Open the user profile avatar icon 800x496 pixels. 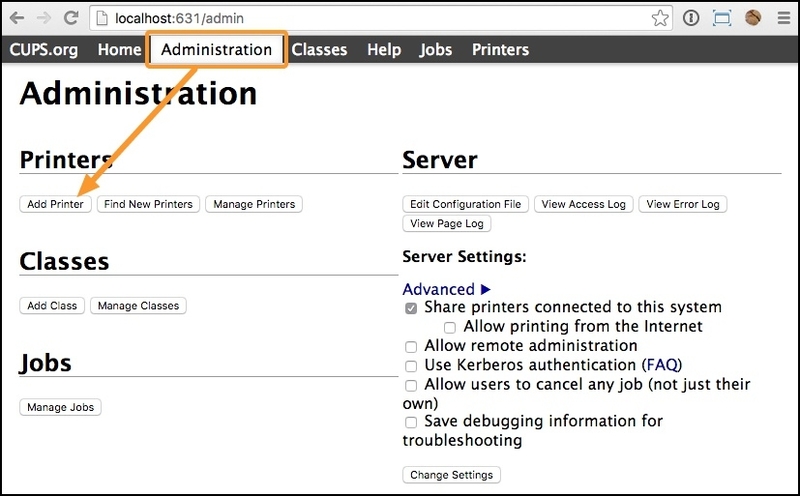pos(754,18)
